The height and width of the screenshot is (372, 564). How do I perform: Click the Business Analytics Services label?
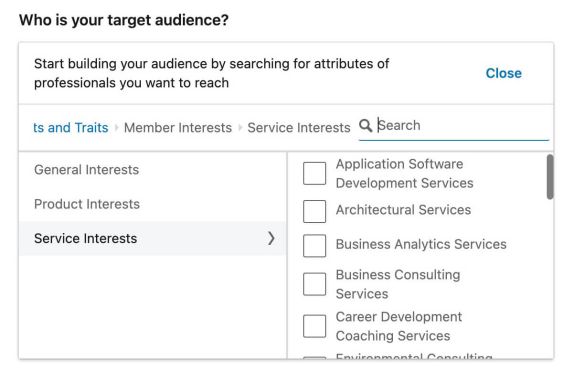point(421,244)
